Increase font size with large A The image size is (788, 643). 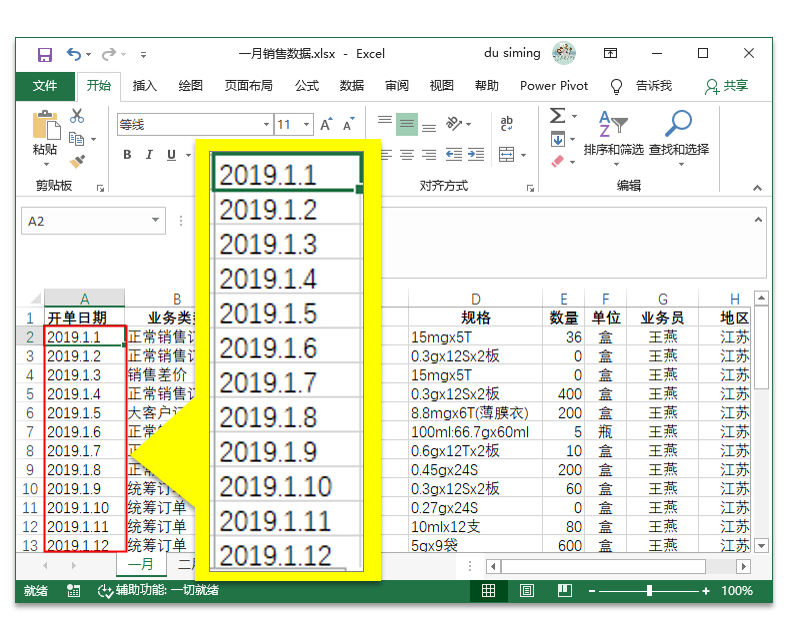pos(326,124)
